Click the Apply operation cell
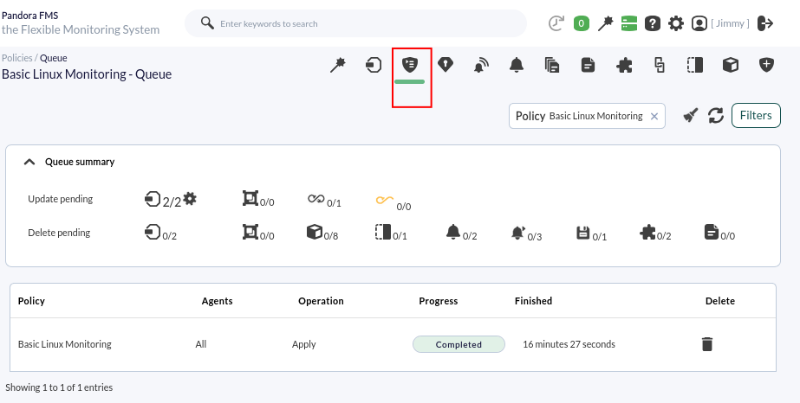Image resolution: width=800 pixels, height=403 pixels. coord(304,345)
